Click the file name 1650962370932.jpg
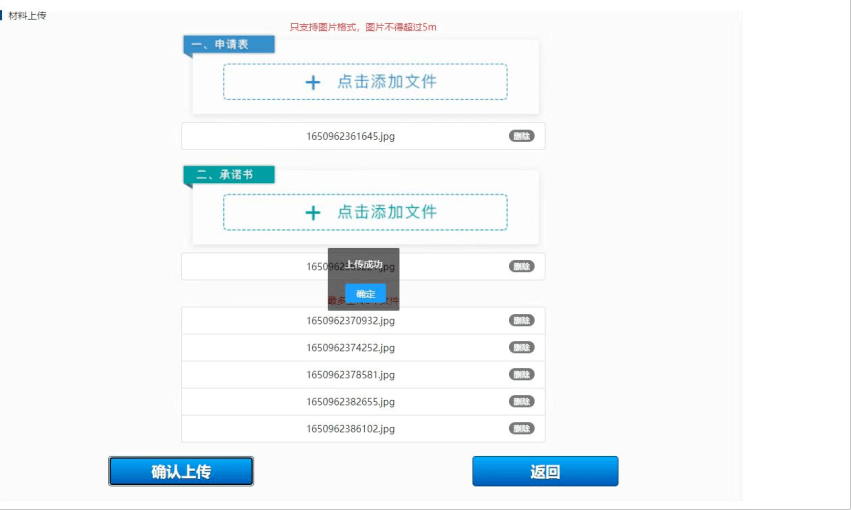 pos(350,321)
